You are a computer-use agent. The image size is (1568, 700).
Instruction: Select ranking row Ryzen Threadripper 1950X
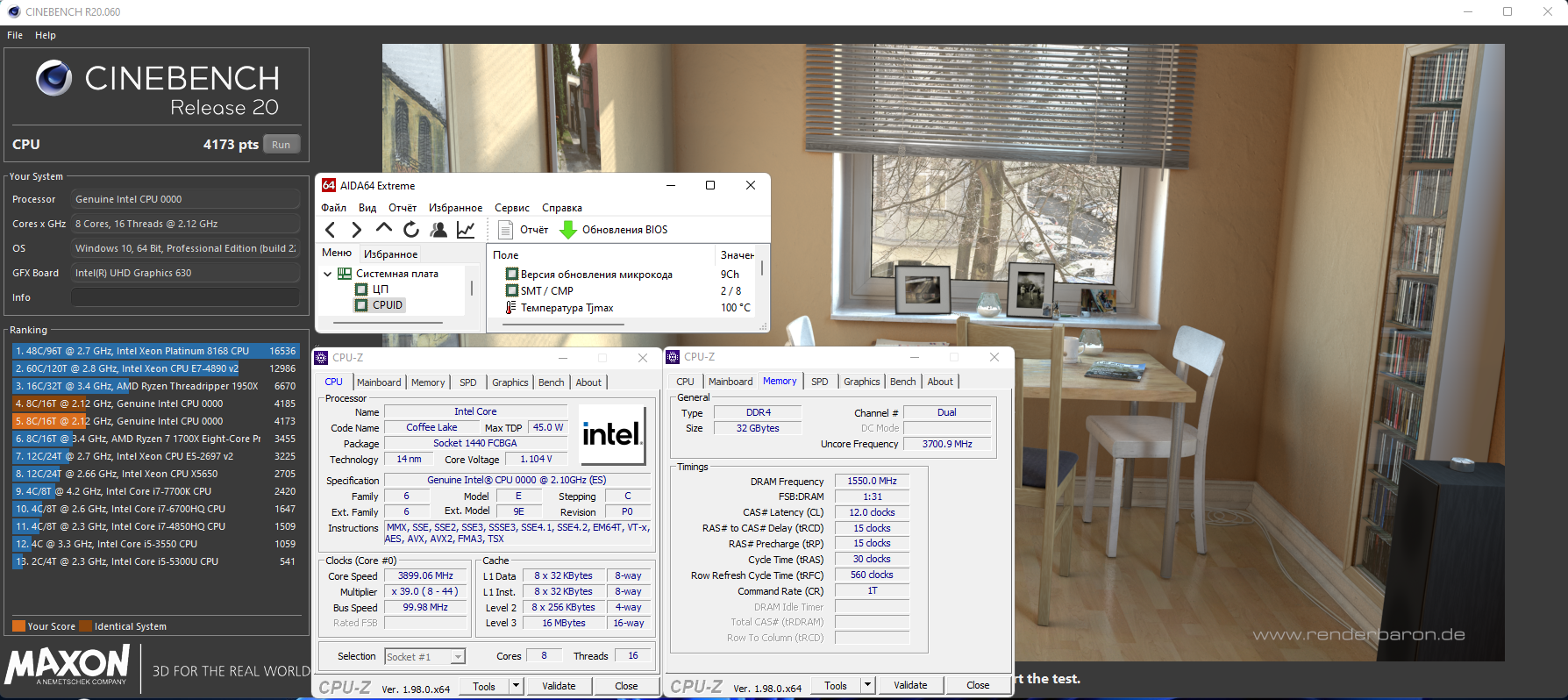[x=155, y=386]
